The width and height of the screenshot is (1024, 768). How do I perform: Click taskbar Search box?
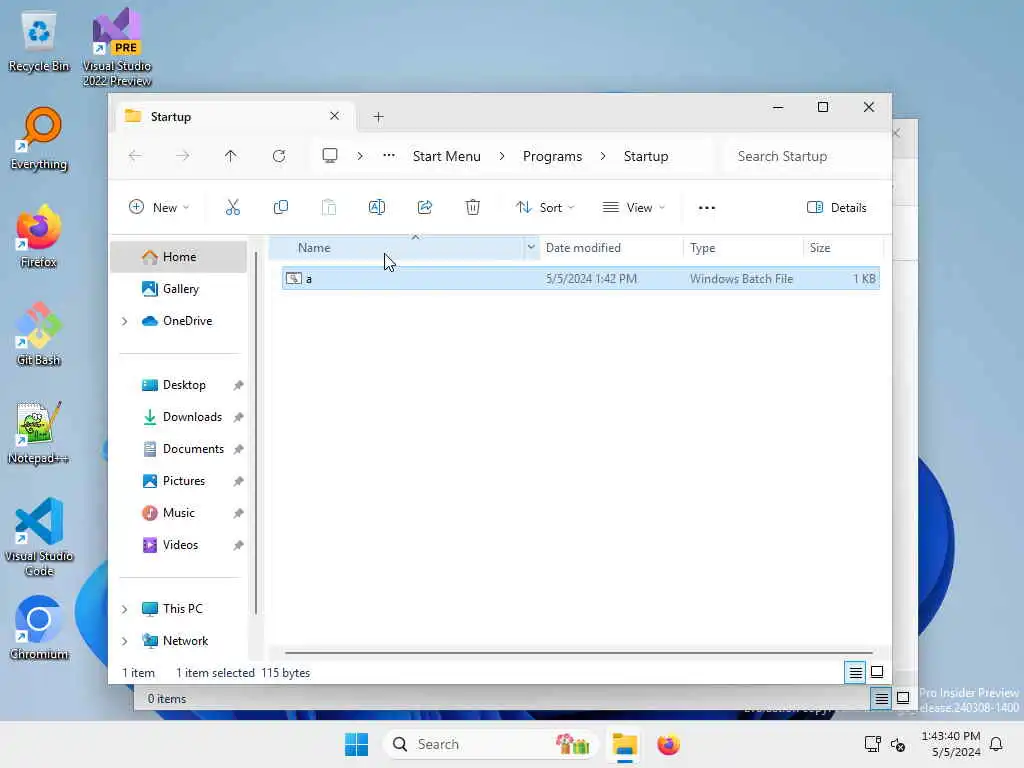click(490, 744)
